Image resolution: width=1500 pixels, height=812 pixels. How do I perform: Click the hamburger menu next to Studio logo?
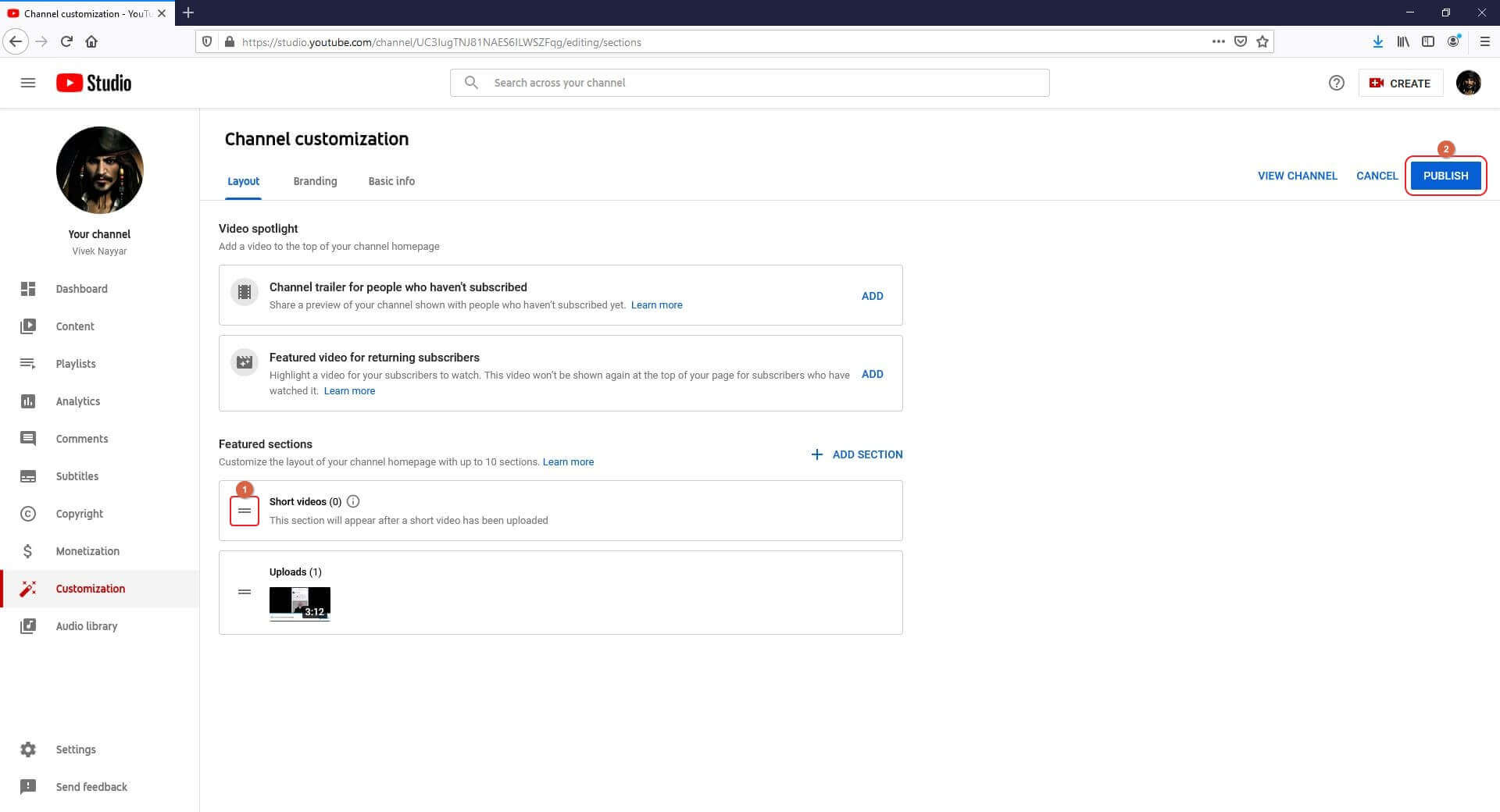pos(28,83)
